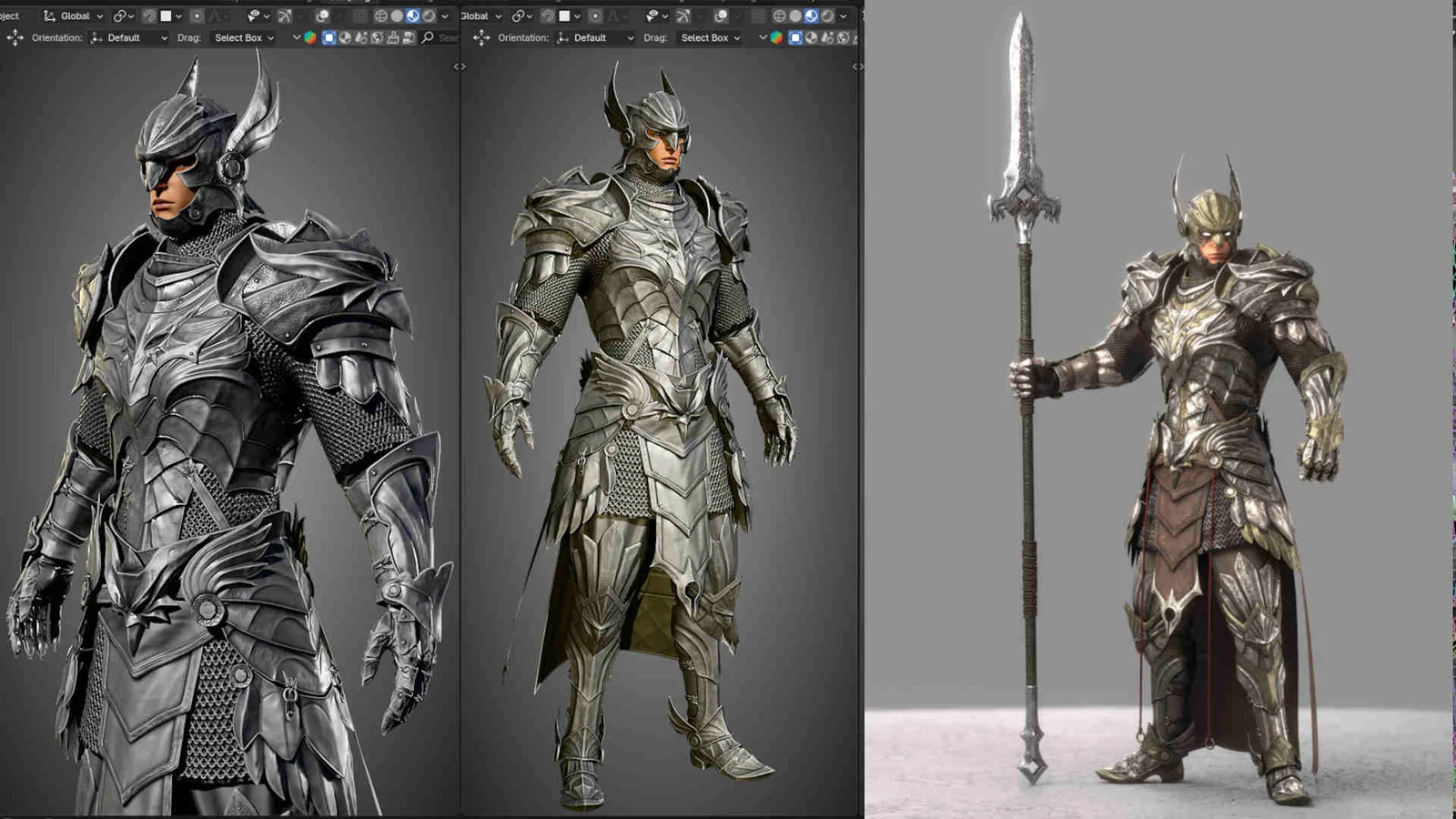Open Global orientation menu in middle viewport

point(481,15)
